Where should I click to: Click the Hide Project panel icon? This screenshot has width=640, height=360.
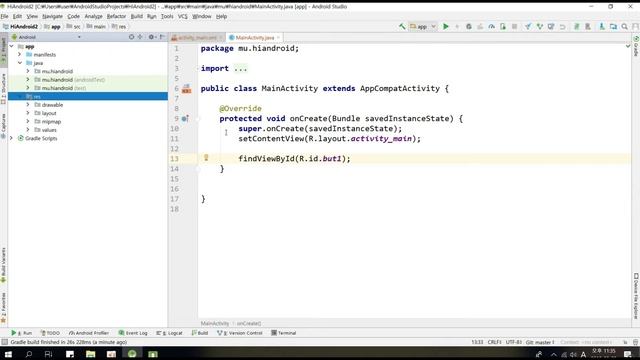tap(162, 37)
